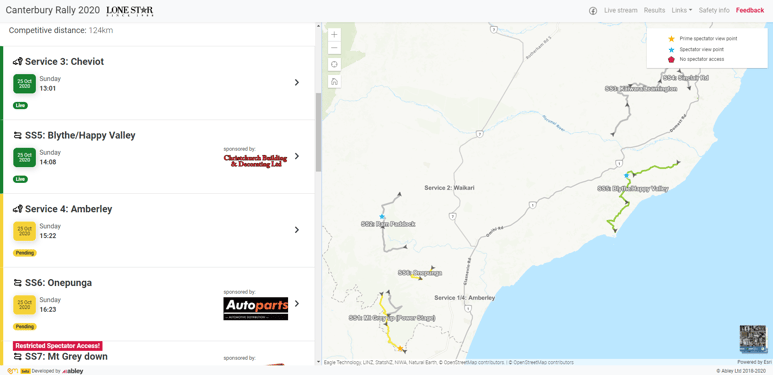Click the map zoom out button
Screen dimensions: 773x375
pos(334,48)
